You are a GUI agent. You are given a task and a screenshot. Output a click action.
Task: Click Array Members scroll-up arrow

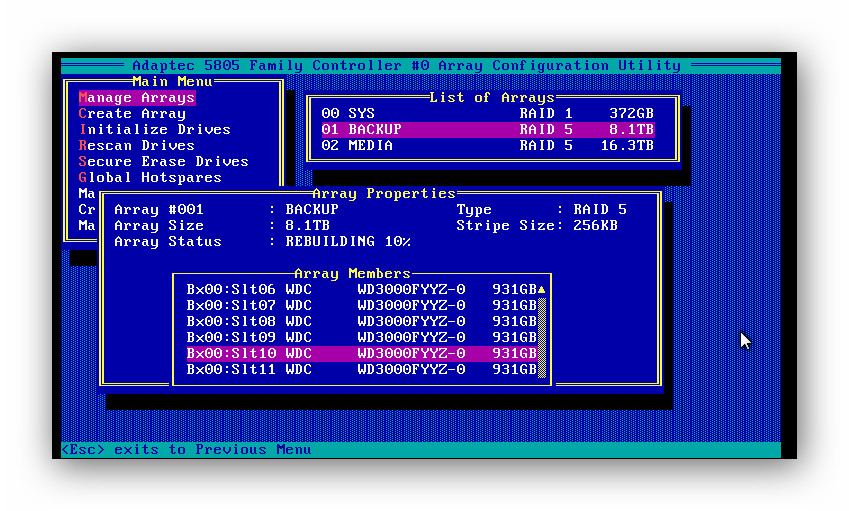point(542,290)
